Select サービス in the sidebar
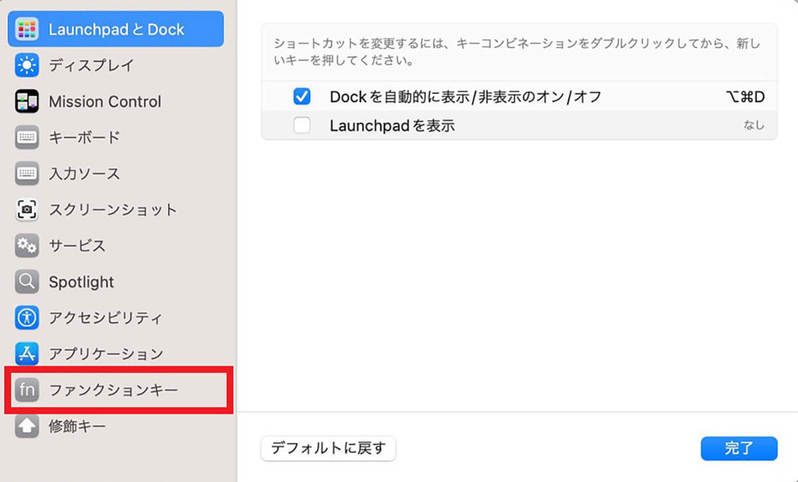This screenshot has height=482, width=798. point(77,246)
